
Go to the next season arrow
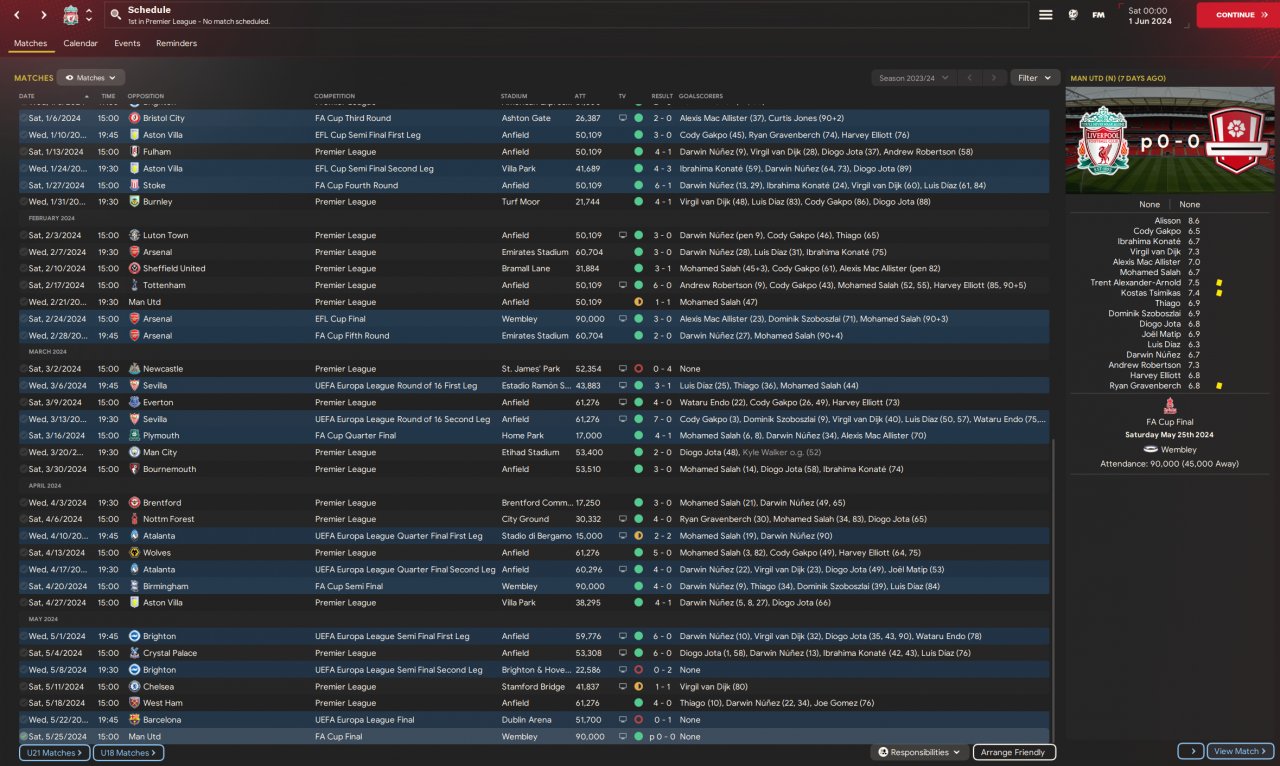click(994, 77)
